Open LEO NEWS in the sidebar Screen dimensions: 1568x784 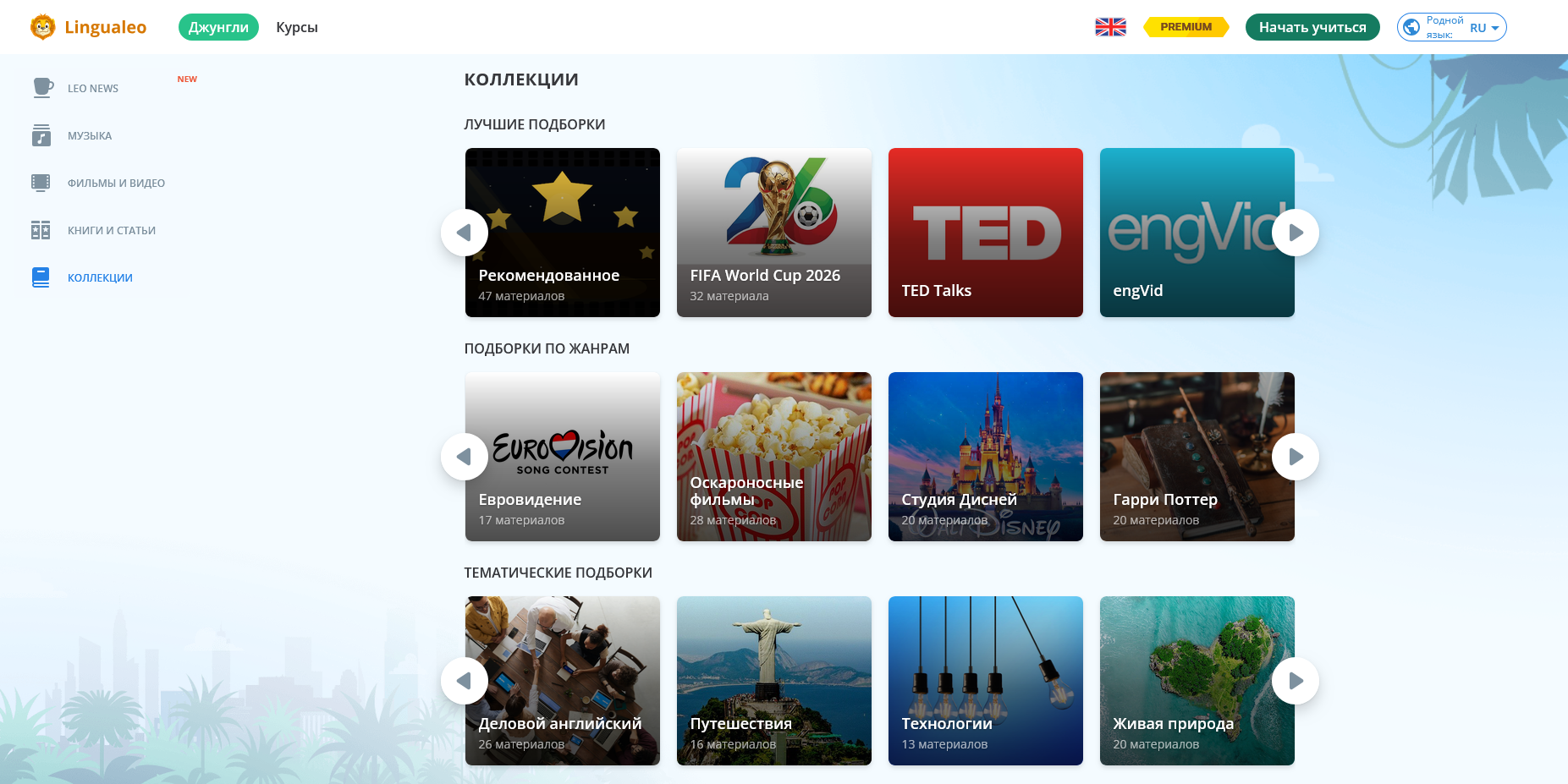(x=93, y=88)
